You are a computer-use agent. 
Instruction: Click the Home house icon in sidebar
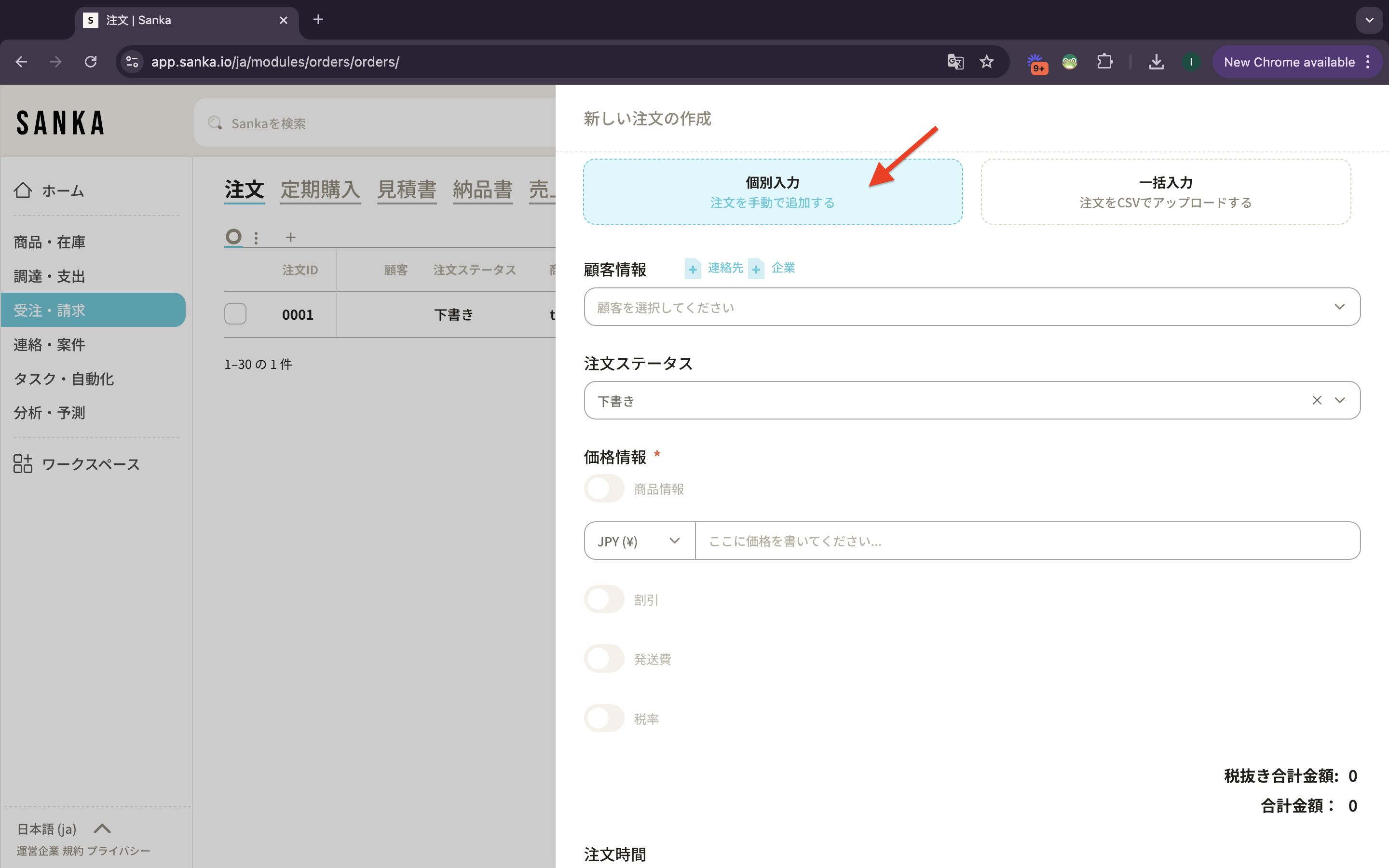click(23, 190)
